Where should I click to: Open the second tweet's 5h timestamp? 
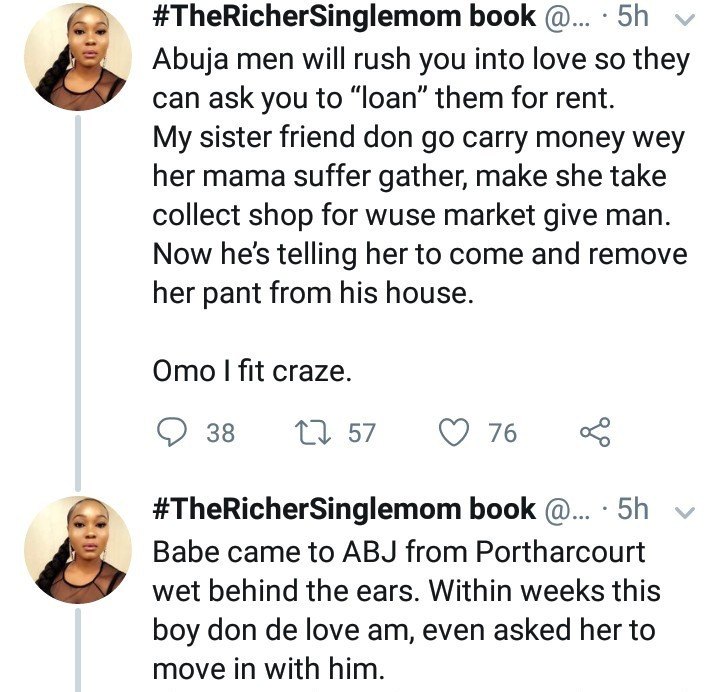633,510
